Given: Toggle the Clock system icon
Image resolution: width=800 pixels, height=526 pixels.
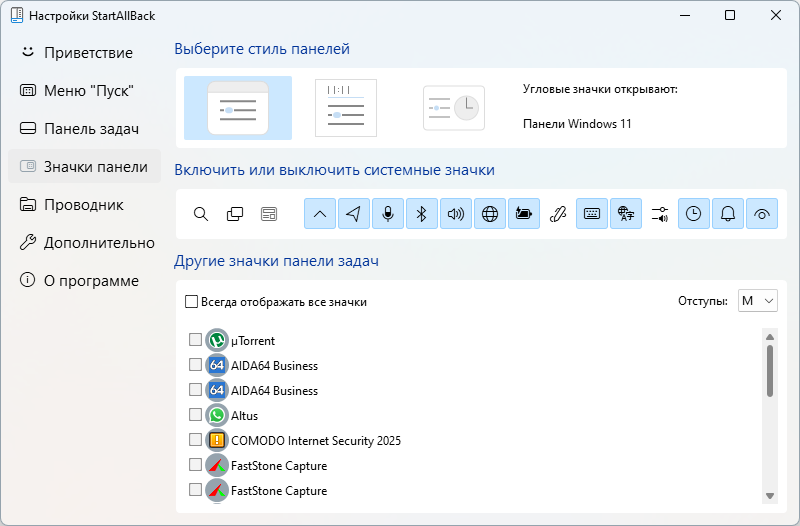Looking at the screenshot, I should click(x=693, y=214).
